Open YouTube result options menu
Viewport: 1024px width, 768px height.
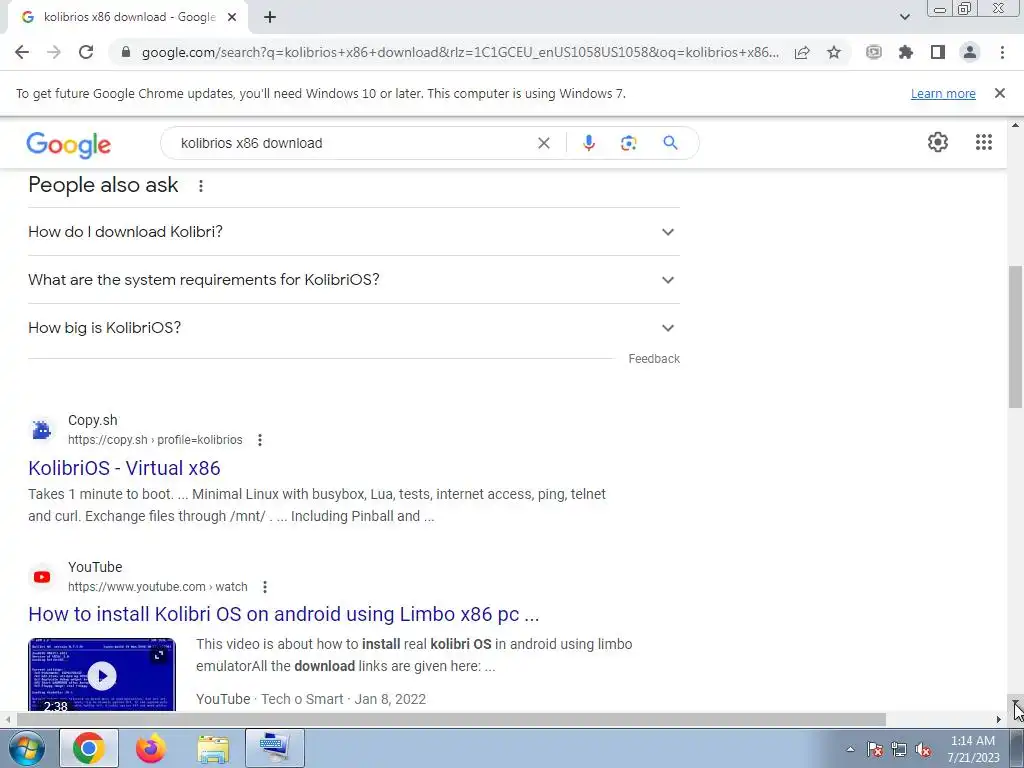265,587
